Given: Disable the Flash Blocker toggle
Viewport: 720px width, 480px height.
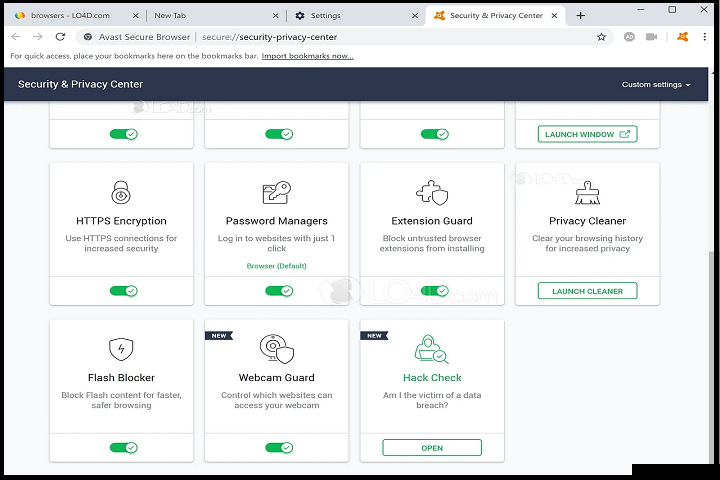Looking at the screenshot, I should pos(124,448).
